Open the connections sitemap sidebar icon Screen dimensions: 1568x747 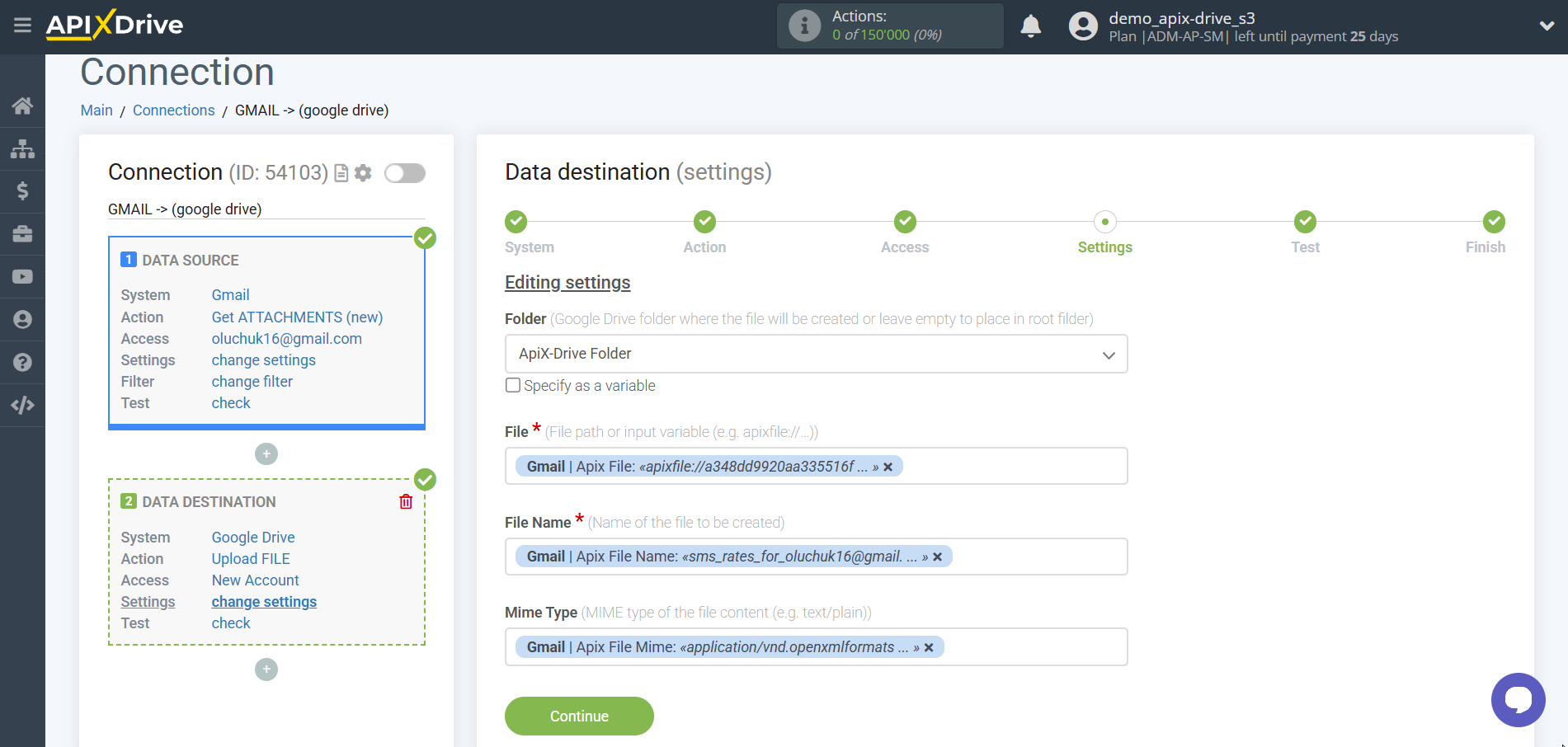point(22,148)
